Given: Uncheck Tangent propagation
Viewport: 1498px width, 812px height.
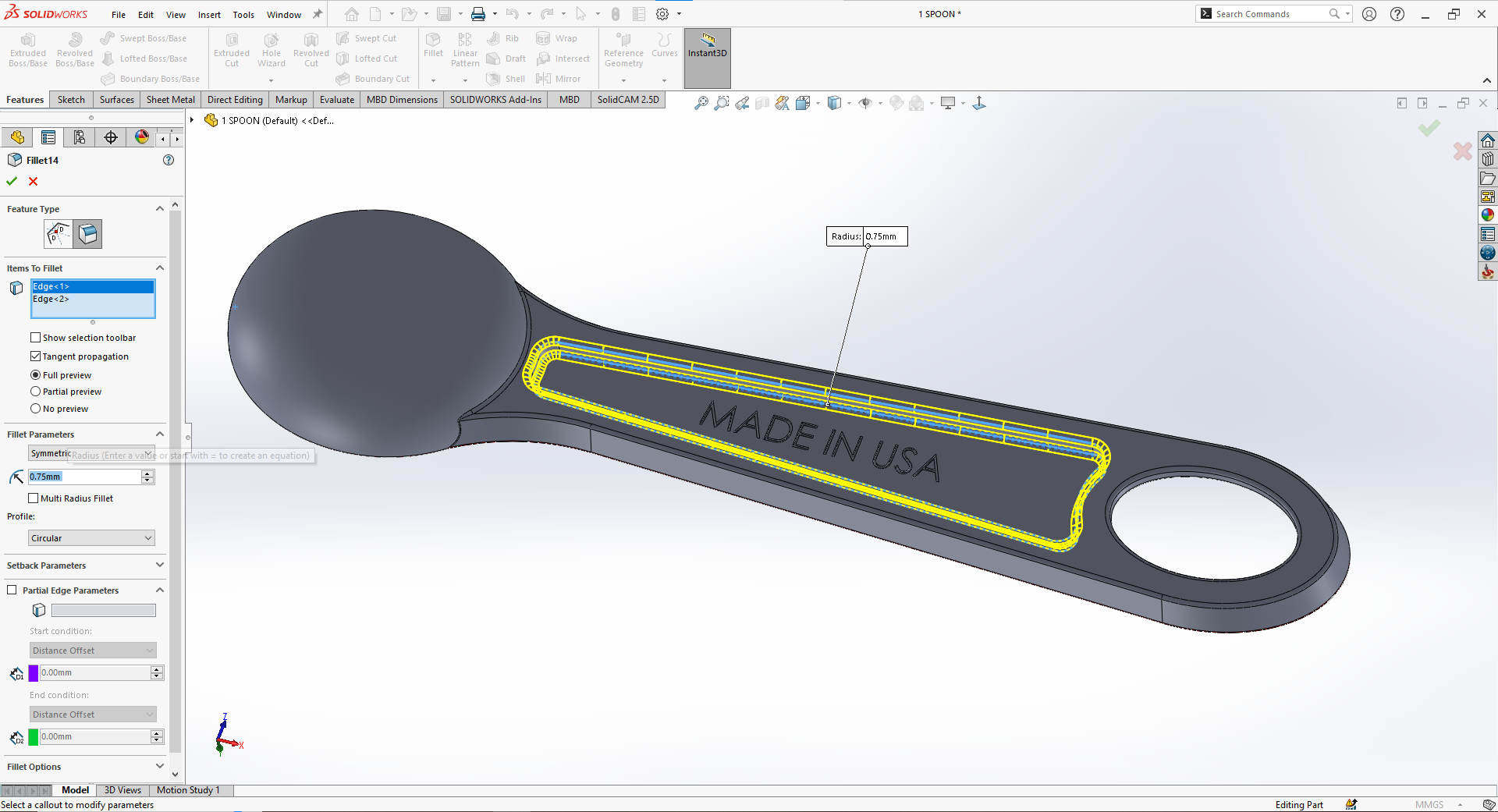Looking at the screenshot, I should [35, 356].
